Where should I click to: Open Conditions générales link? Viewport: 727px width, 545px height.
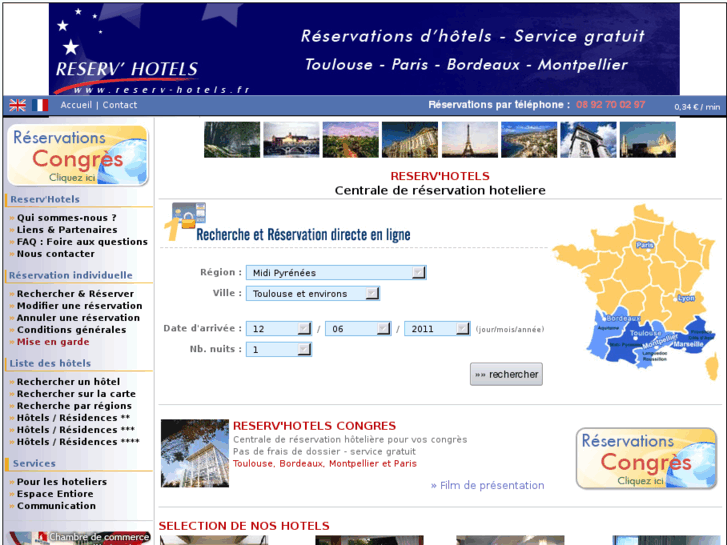[x=71, y=330]
